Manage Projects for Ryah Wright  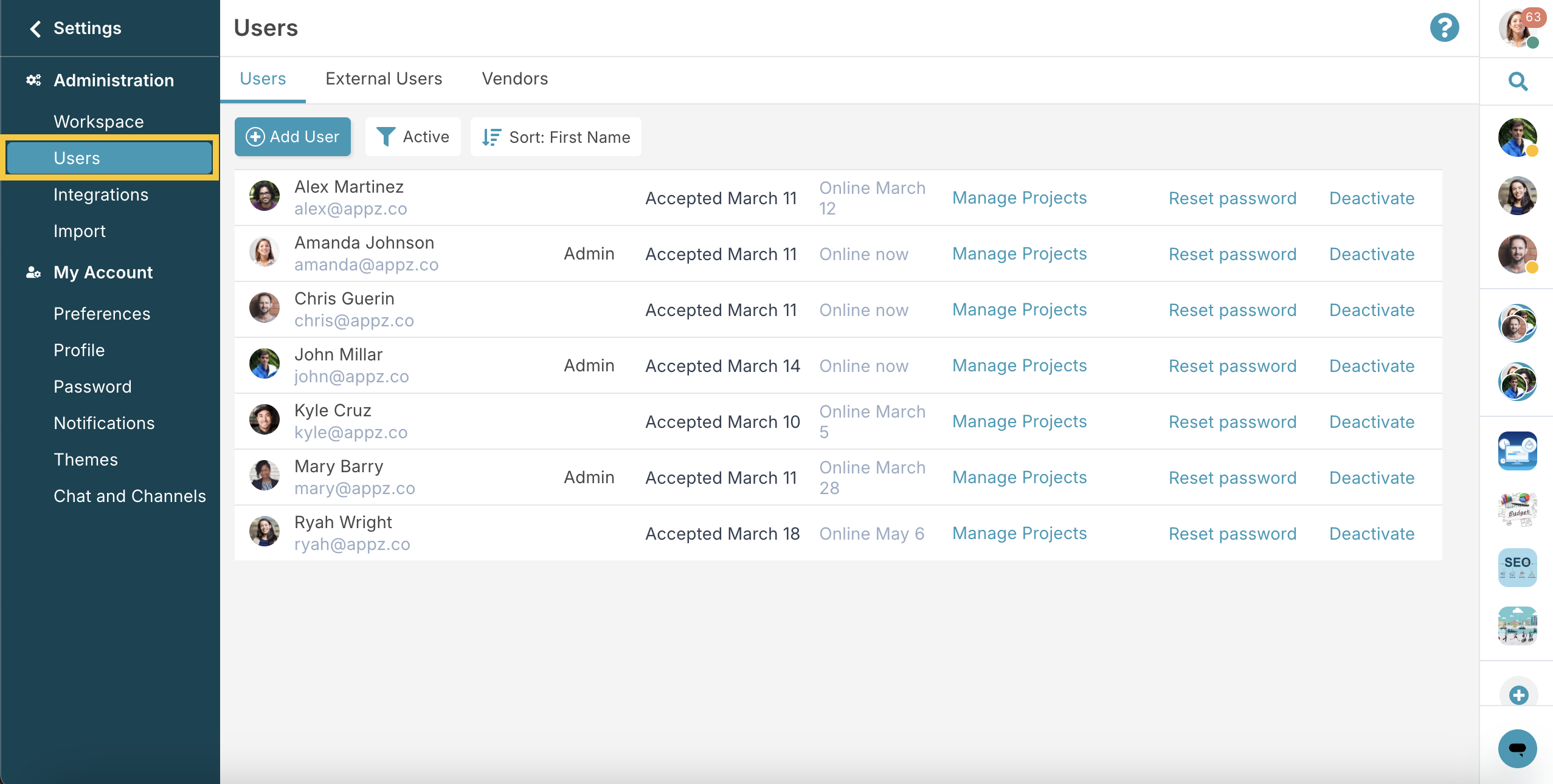(x=1019, y=534)
